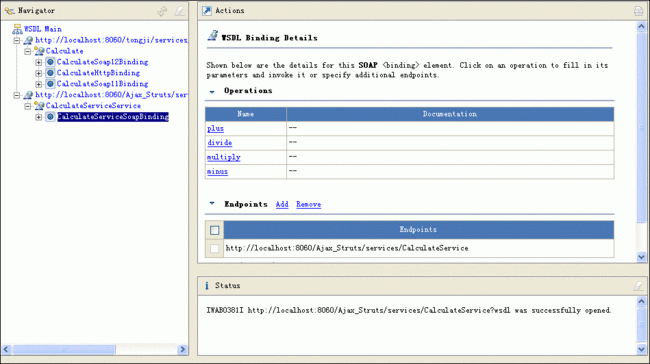Image resolution: width=650 pixels, height=364 pixels.
Task: Click the print icon in Actions header
Action: pos(638,11)
